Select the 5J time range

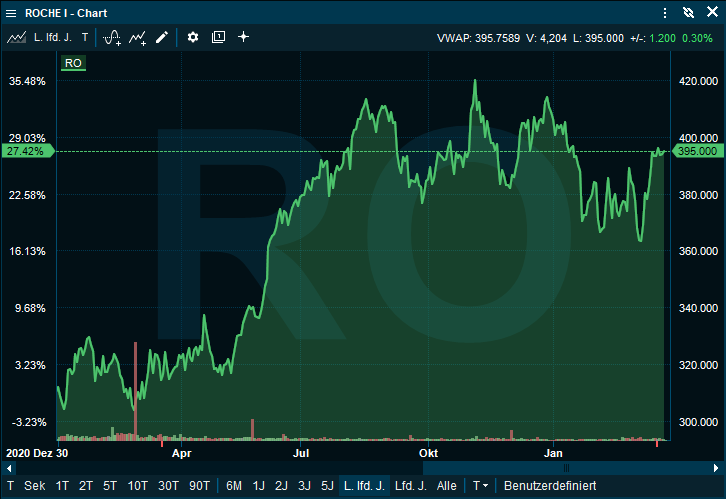(327, 486)
